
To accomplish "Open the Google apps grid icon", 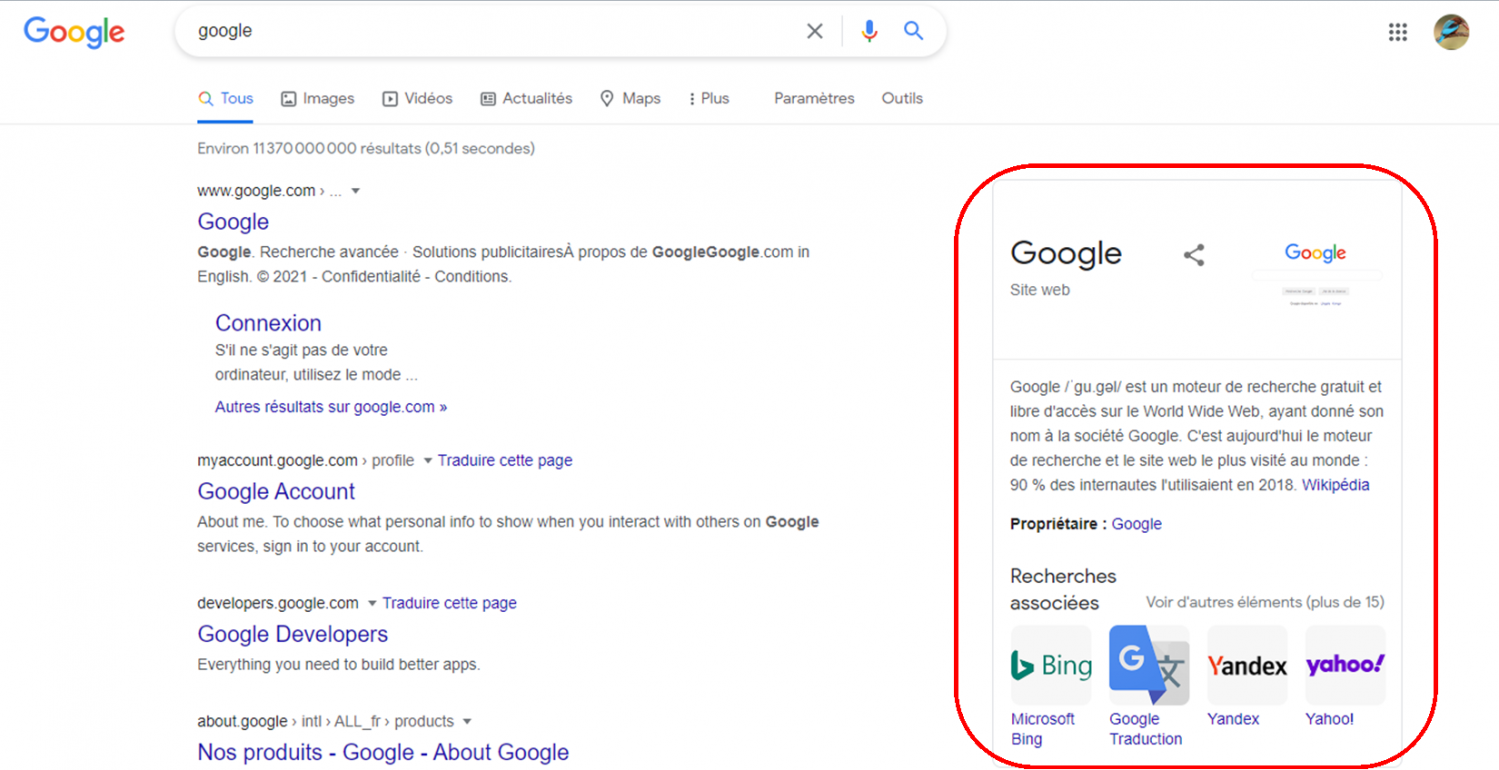I will pos(1398,32).
